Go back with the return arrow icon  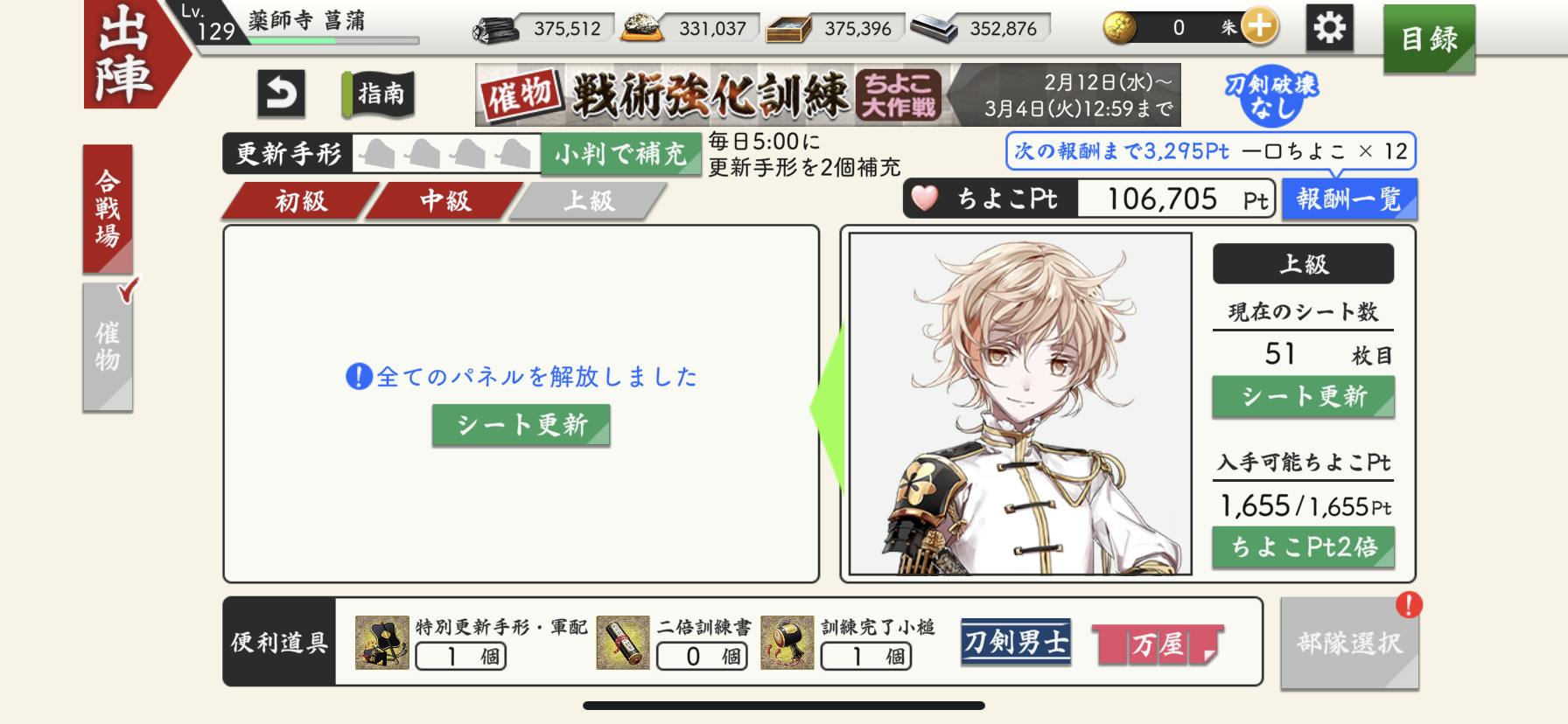coord(281,94)
